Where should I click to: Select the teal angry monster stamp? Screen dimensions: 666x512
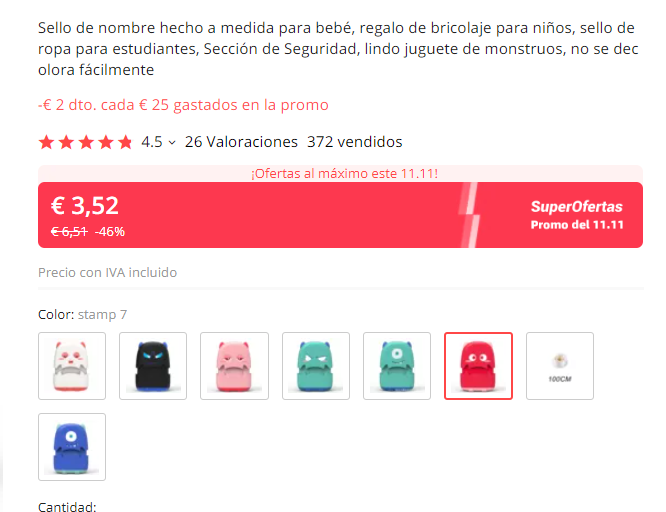(x=316, y=366)
